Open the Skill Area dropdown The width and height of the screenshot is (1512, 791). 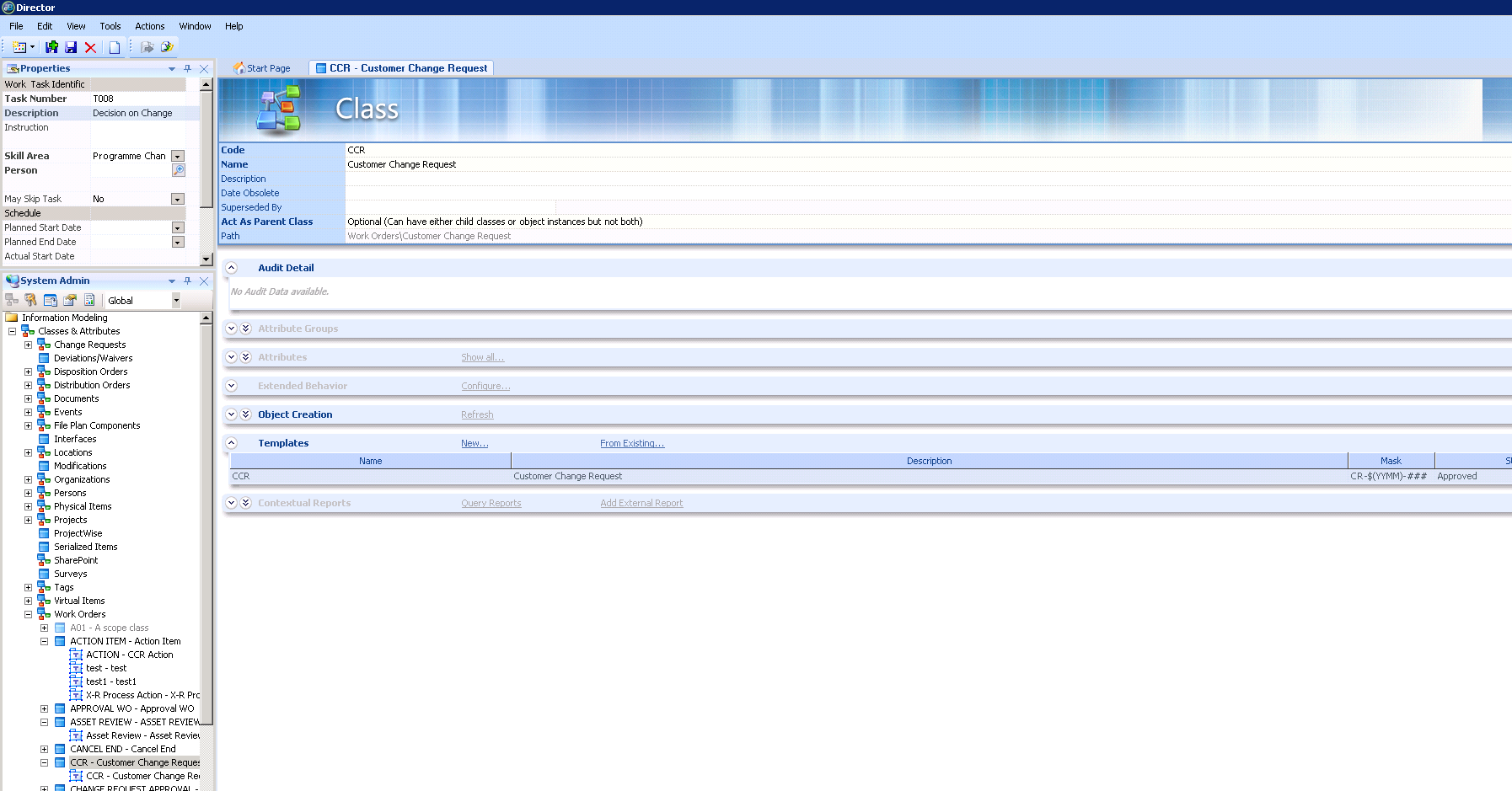click(178, 156)
